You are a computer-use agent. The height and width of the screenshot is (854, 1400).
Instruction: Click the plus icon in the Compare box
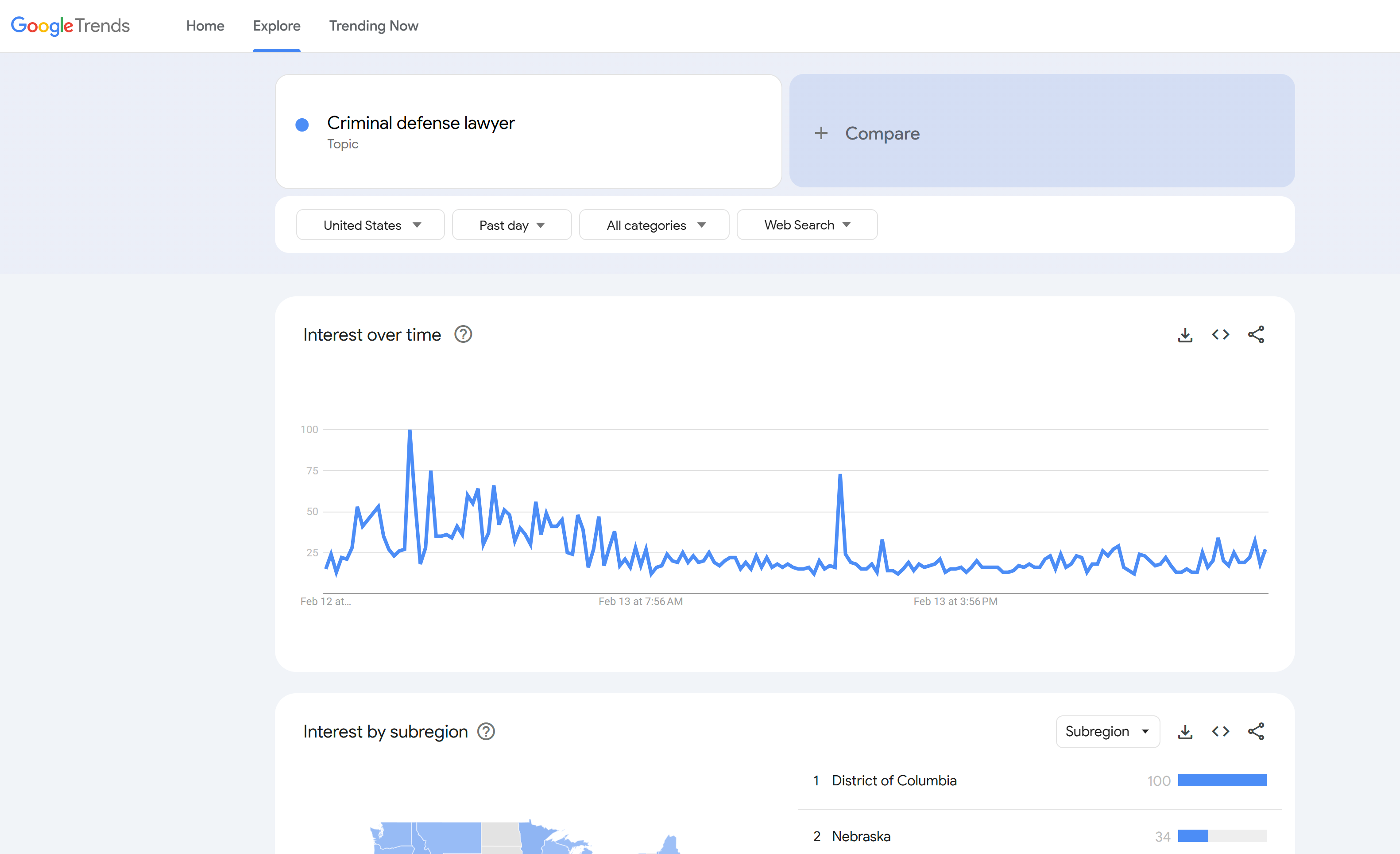point(821,133)
